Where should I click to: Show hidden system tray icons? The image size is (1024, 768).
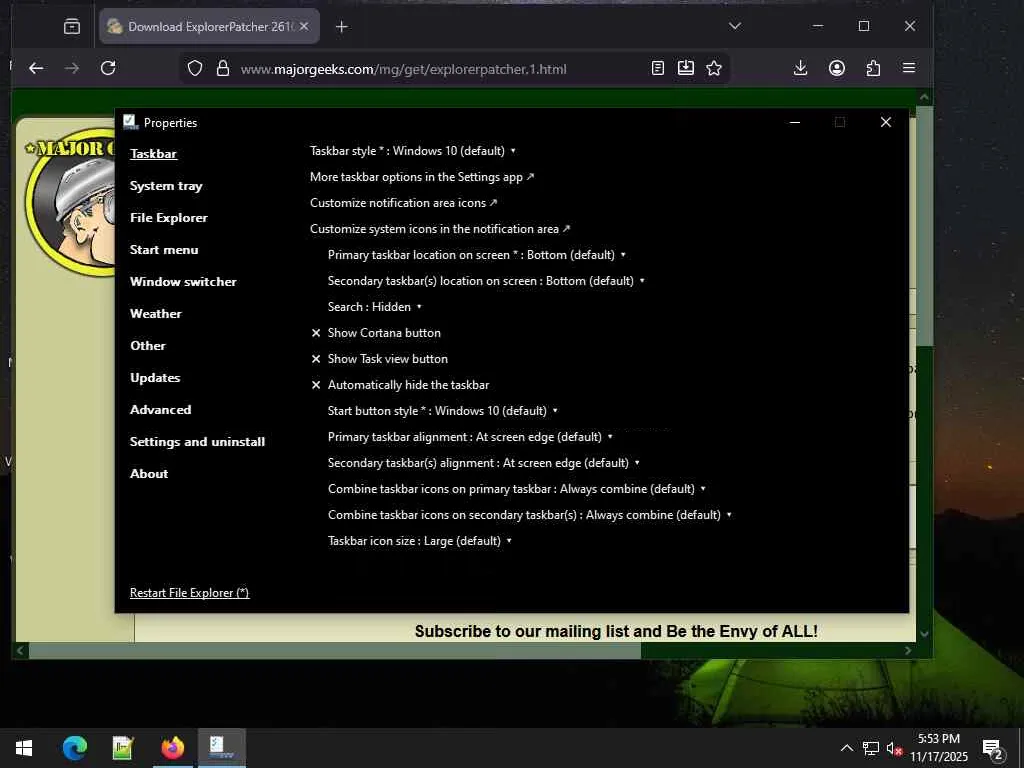click(846, 748)
